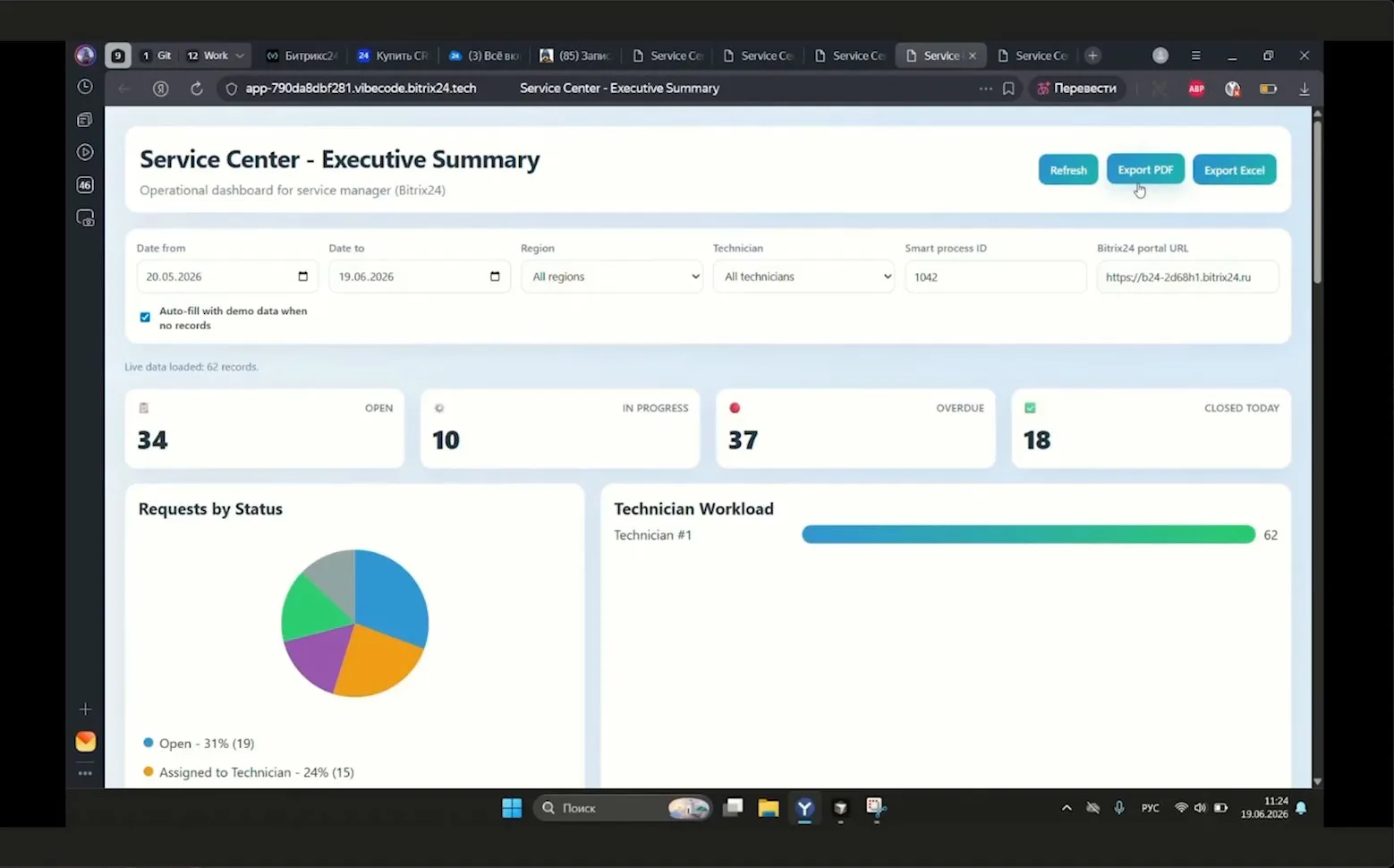Open the tab collections icon in sidebar
The width and height of the screenshot is (1394, 868).
pos(85,120)
